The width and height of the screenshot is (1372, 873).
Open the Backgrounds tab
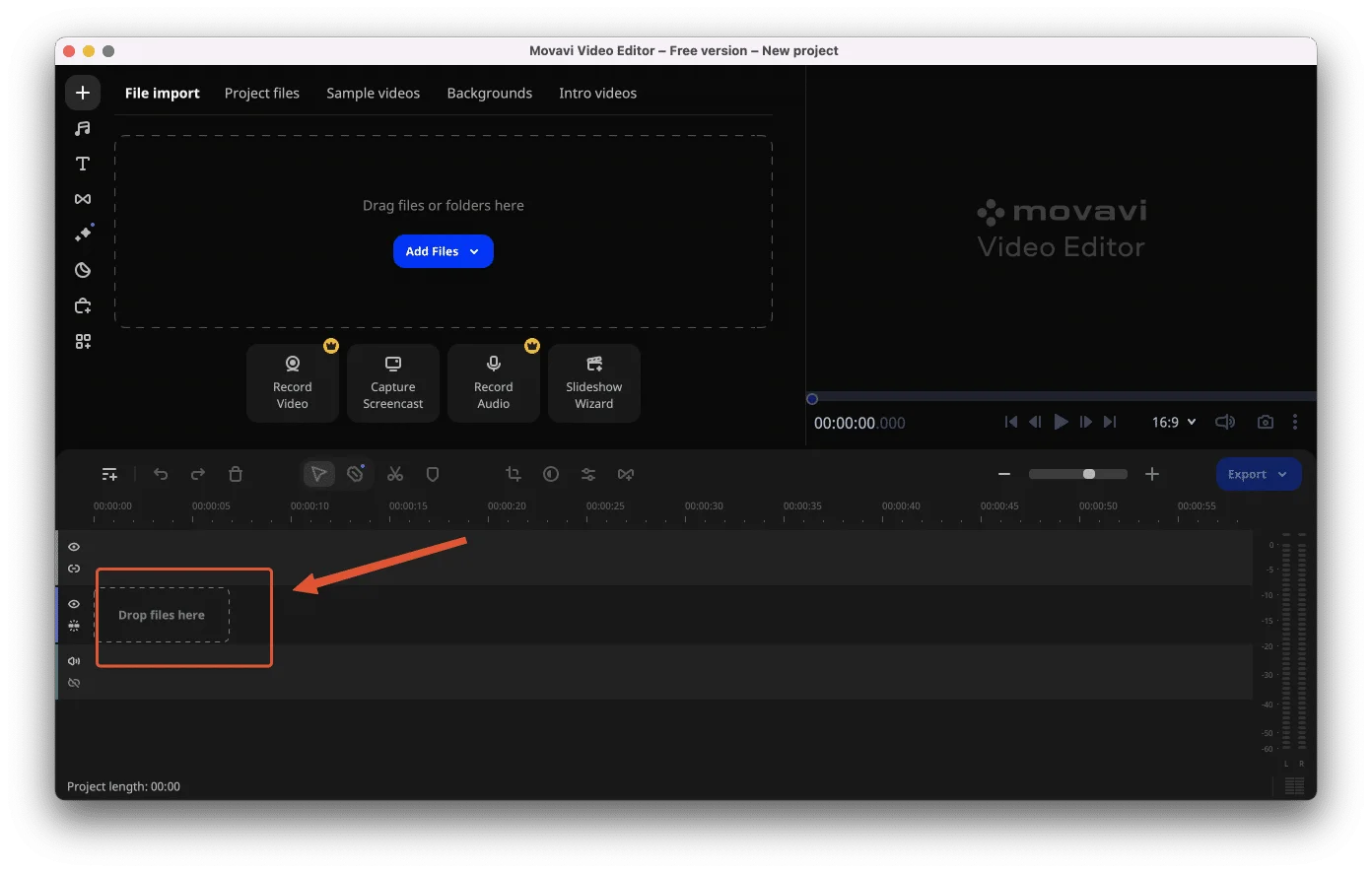click(489, 93)
